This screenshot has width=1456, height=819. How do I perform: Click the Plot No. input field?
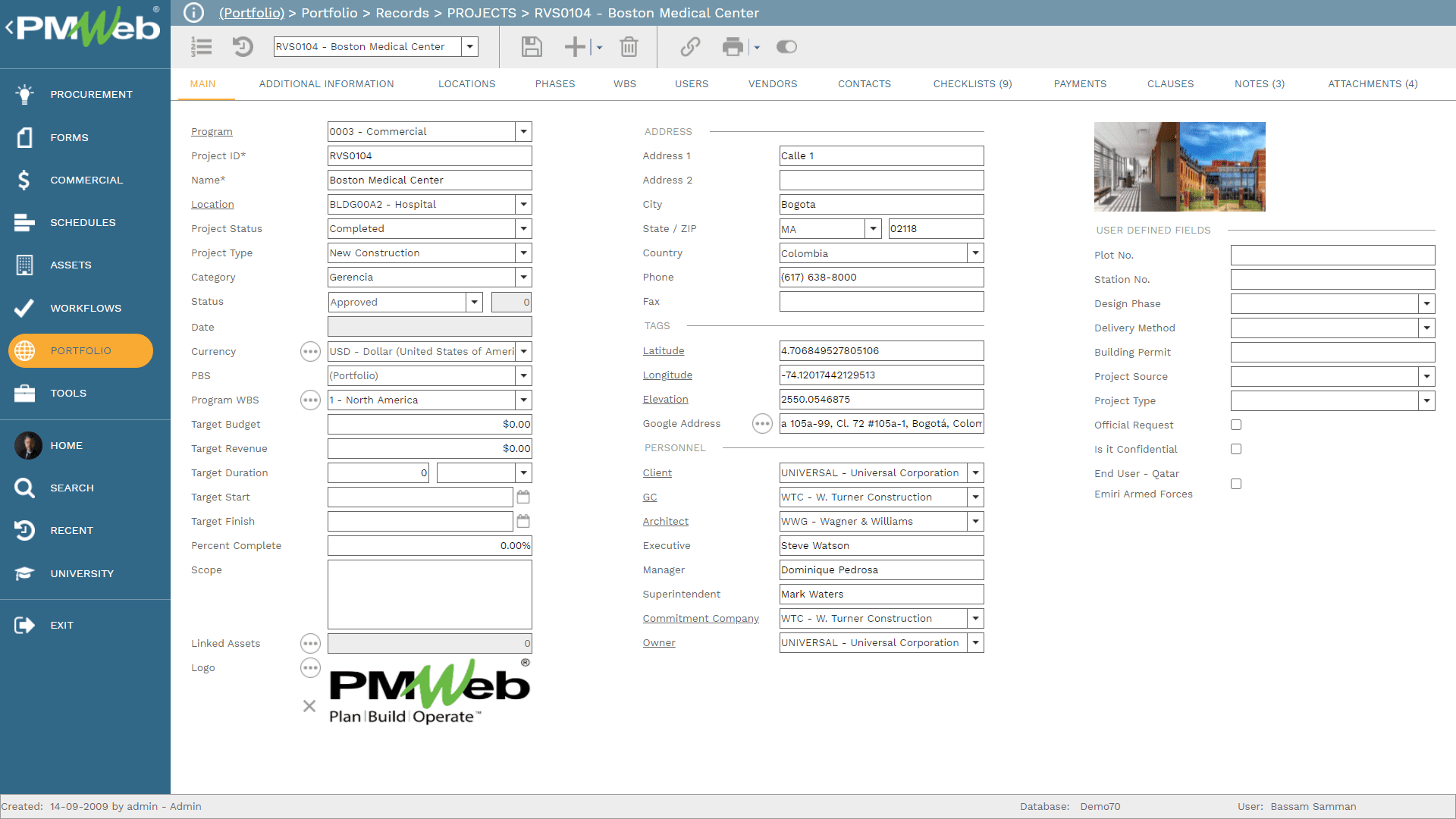(1333, 255)
